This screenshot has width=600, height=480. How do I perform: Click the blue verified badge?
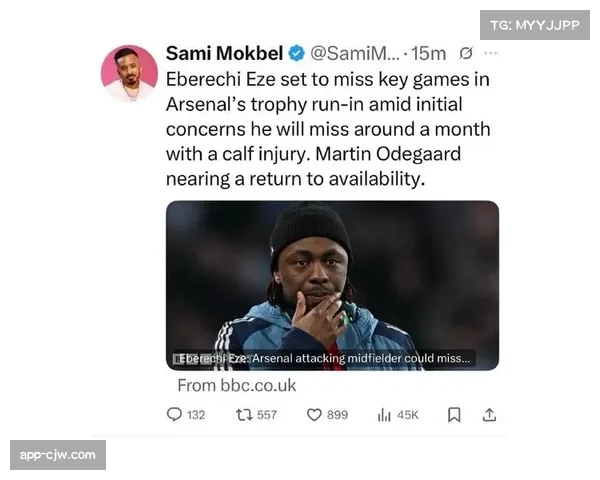(x=297, y=54)
